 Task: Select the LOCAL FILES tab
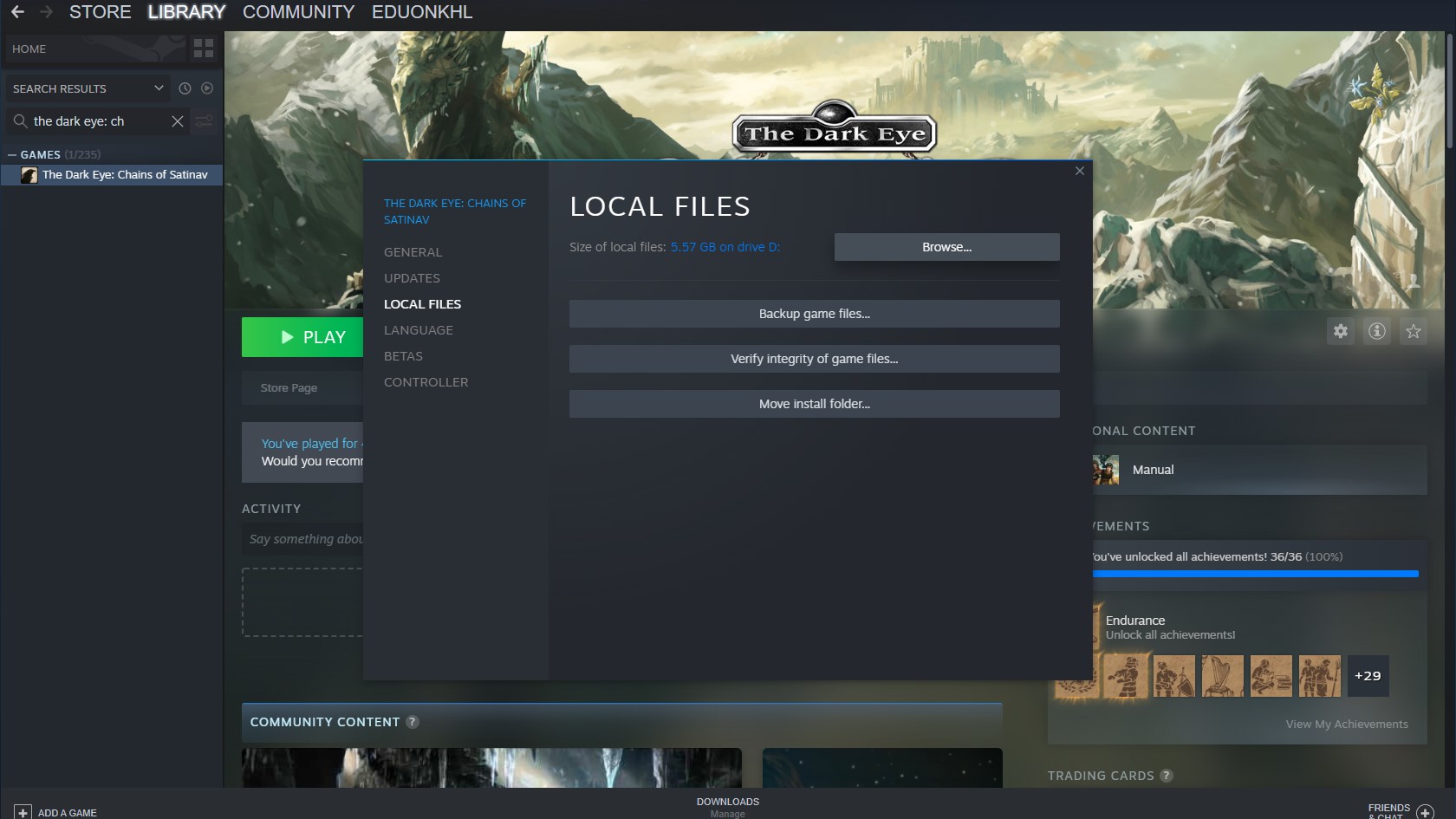(423, 304)
